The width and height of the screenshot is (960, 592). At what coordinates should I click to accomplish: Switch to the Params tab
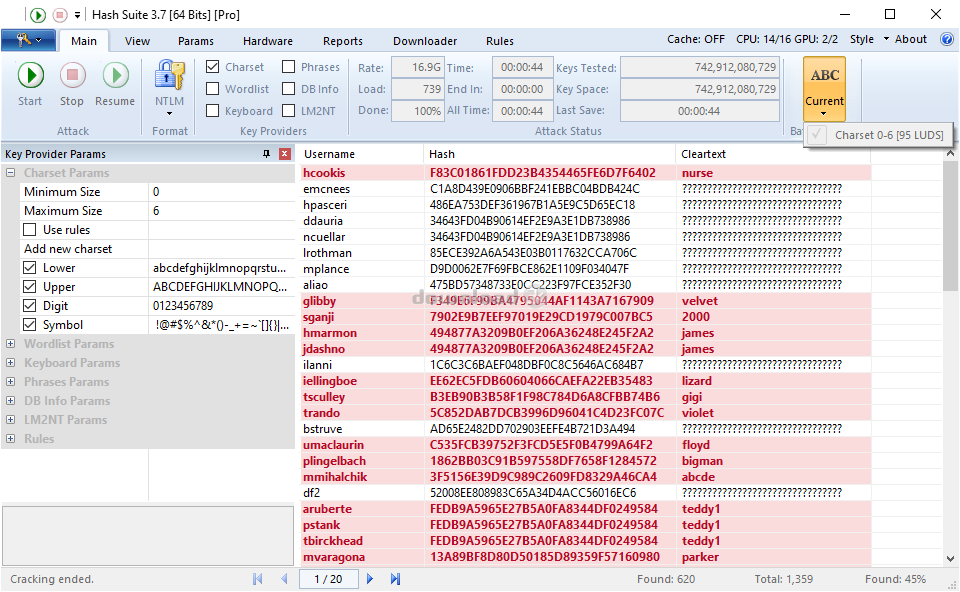tap(196, 41)
